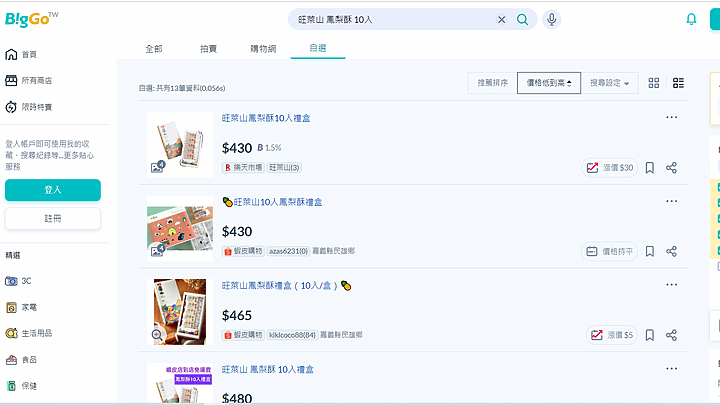Switch to grid view layout
The height and width of the screenshot is (405, 720).
653,83
